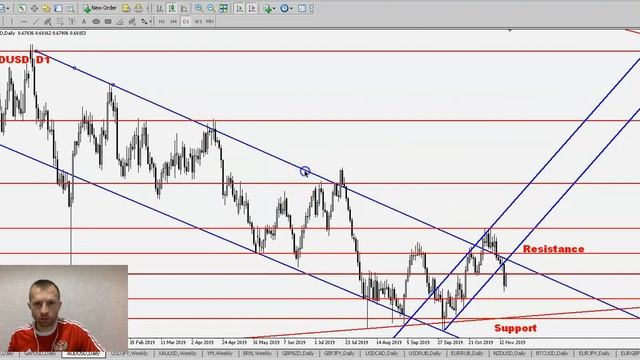Switch to USDRUB,Daily chart tab
This screenshot has height=360, width=640.
(425, 353)
